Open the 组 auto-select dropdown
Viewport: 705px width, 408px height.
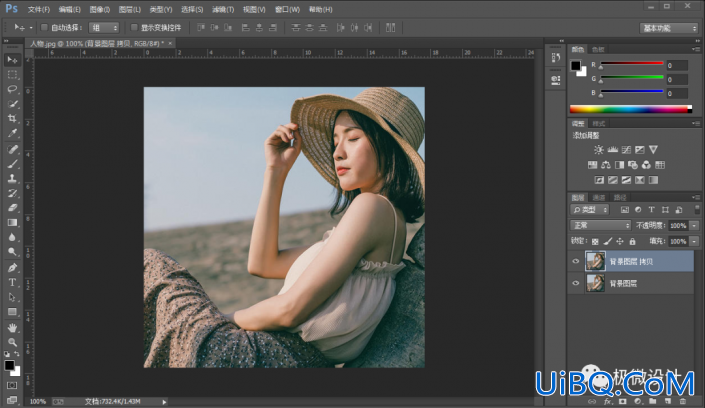pos(104,28)
